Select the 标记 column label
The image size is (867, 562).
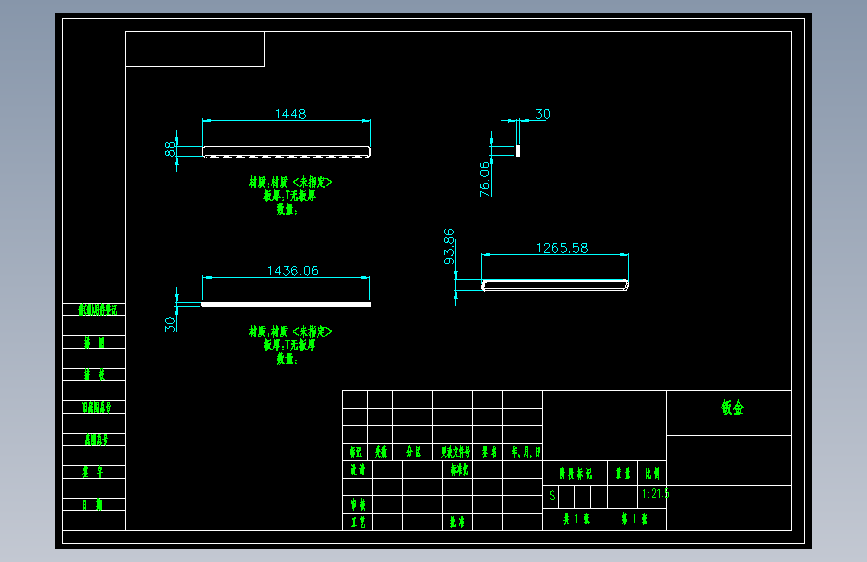(356, 452)
